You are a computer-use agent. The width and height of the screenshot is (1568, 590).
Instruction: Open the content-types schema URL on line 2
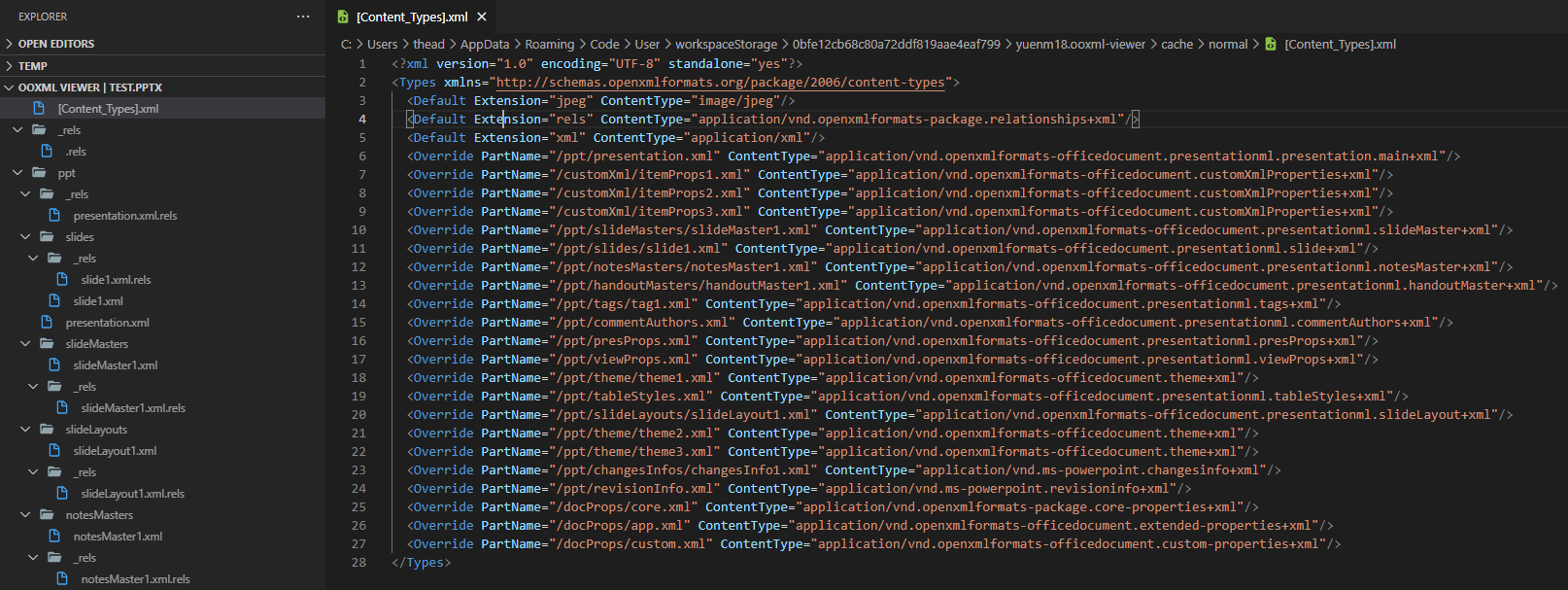pyautogui.click(x=720, y=83)
